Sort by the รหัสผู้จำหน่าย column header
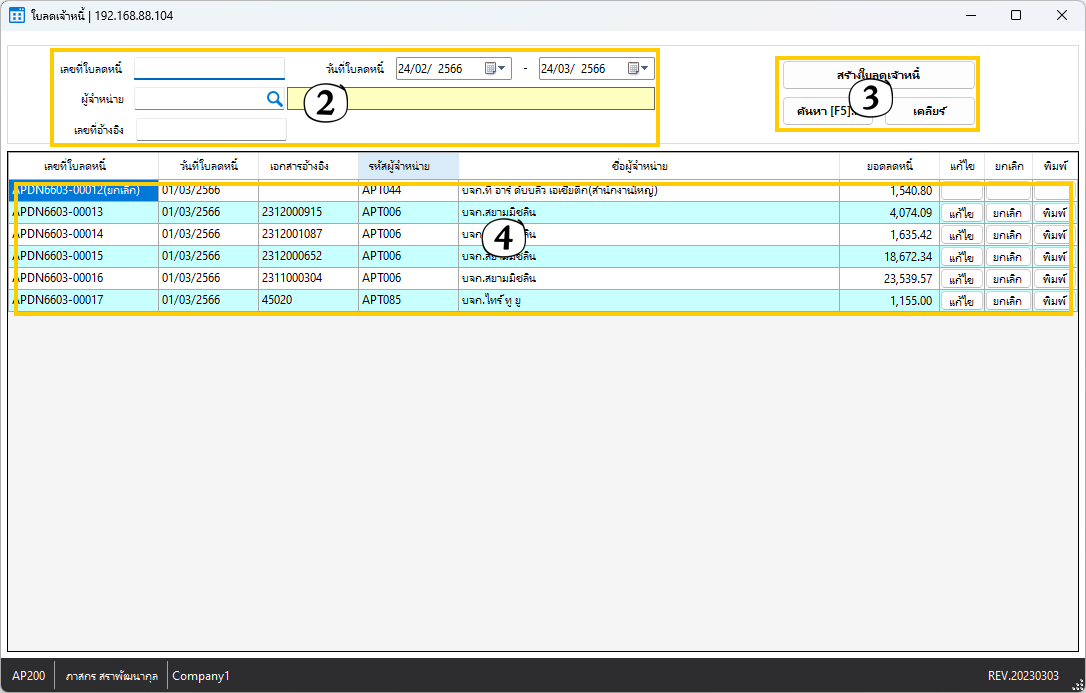Viewport: 1086px width, 693px height. 408,166
